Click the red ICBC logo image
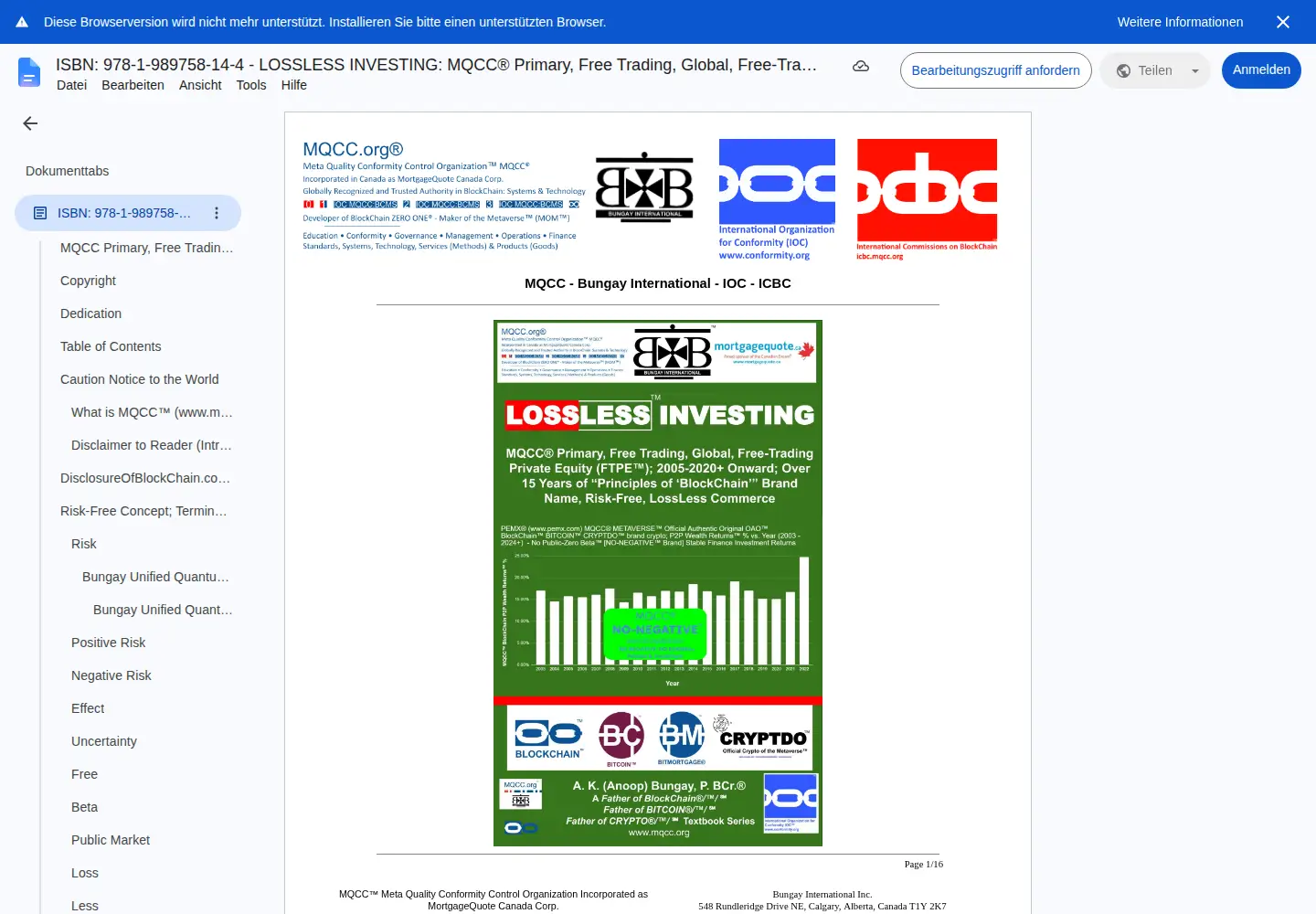The width and height of the screenshot is (1316, 914). click(927, 199)
